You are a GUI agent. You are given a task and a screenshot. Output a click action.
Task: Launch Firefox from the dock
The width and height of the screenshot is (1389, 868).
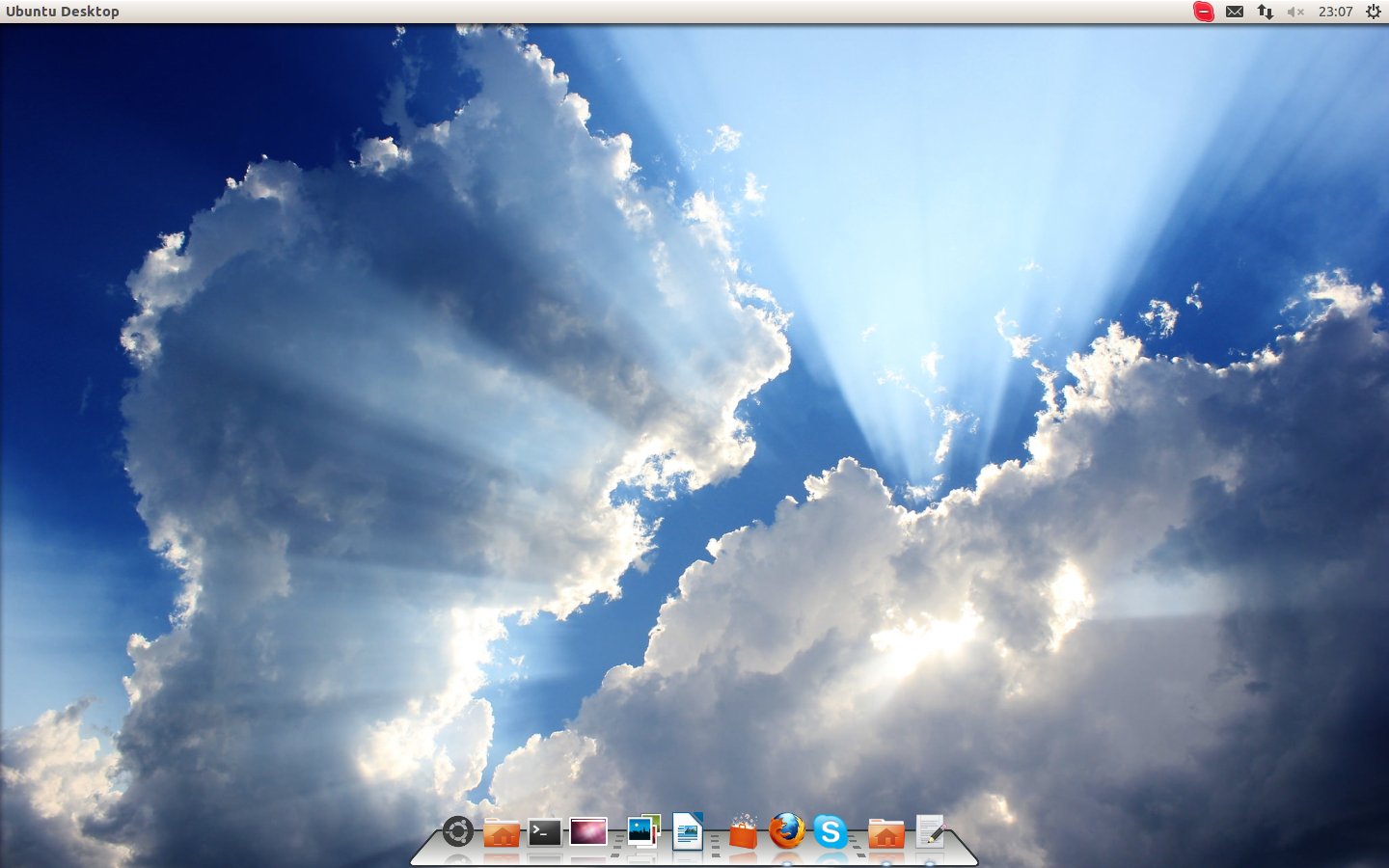(787, 830)
